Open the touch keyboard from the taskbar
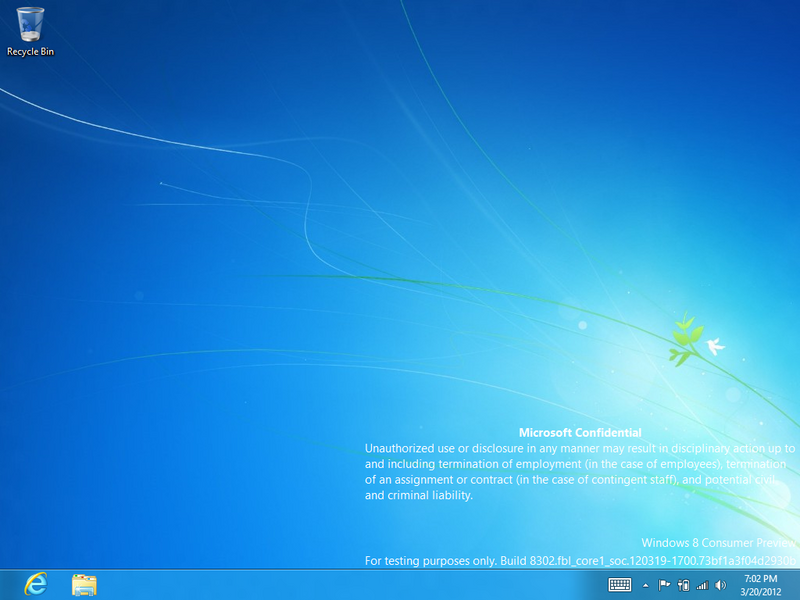Image resolution: width=800 pixels, height=600 pixels. click(619, 585)
